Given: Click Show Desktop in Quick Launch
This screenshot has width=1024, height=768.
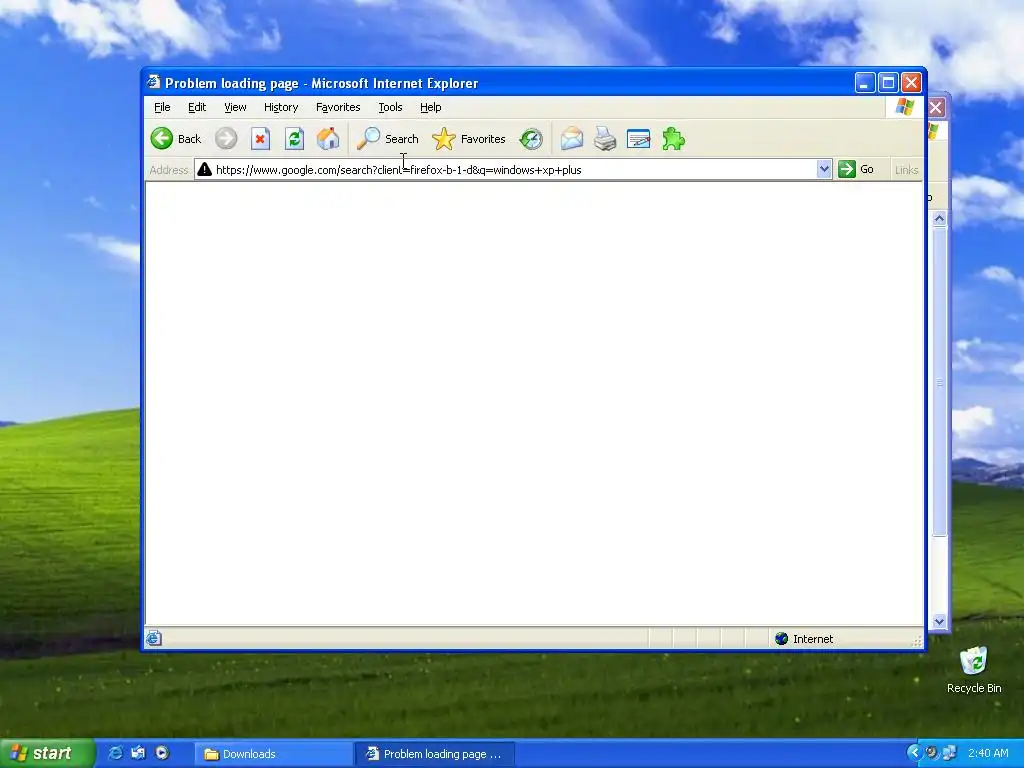Looking at the screenshot, I should [x=138, y=753].
